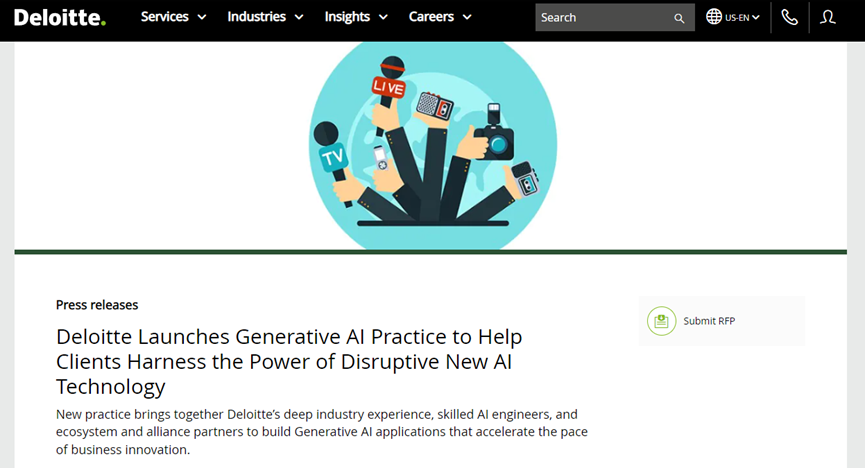Click the Submit RFP link text
Image resolution: width=865 pixels, height=468 pixels.
point(709,321)
